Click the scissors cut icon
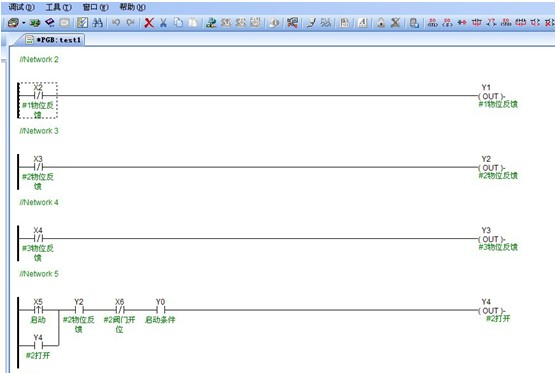Image resolution: width=556 pixels, height=373 pixels. (163, 23)
